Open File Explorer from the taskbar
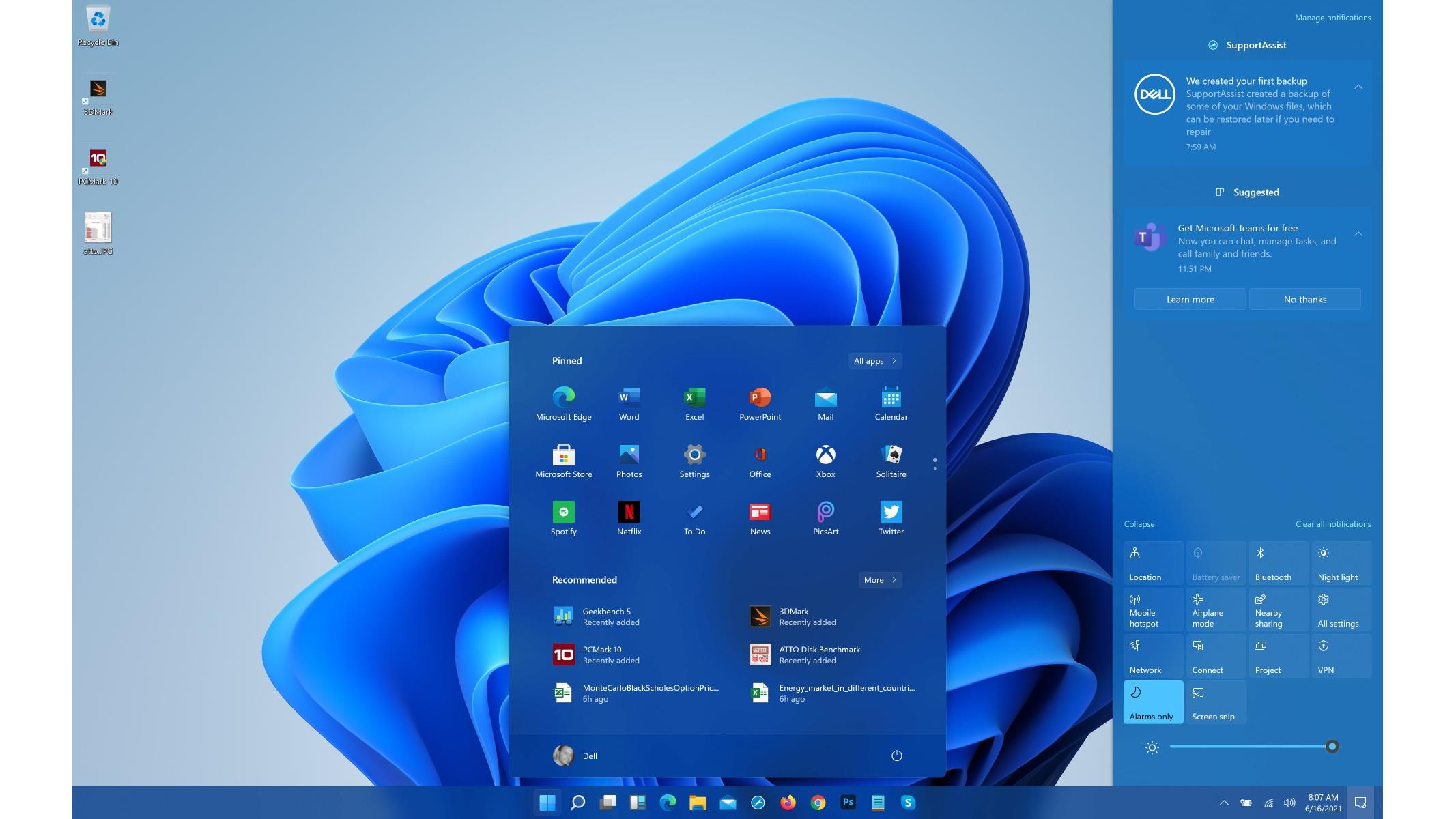 click(x=698, y=803)
